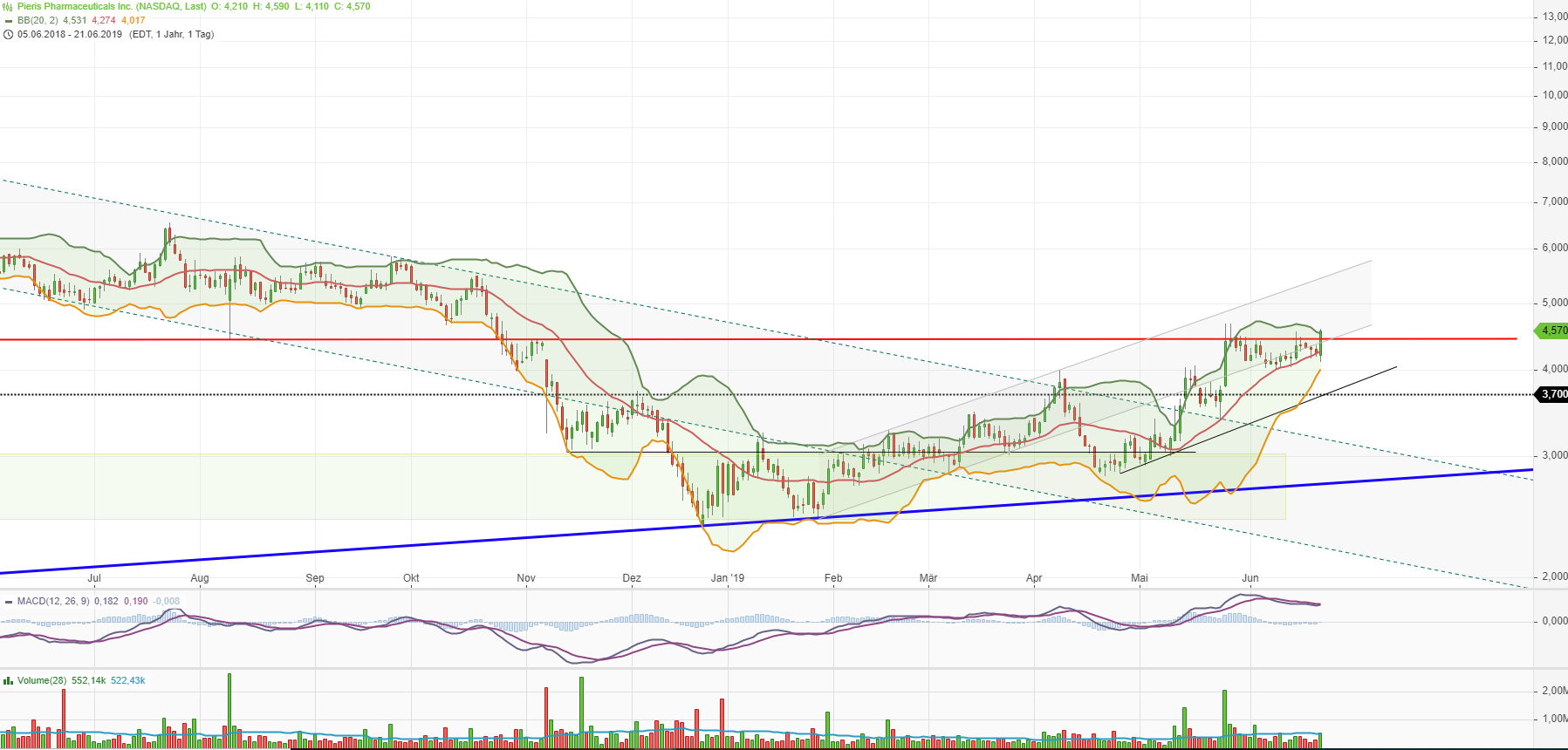The width and height of the screenshot is (1568, 750).
Task: Click the Volume(28) indicator label
Action: tap(42, 680)
